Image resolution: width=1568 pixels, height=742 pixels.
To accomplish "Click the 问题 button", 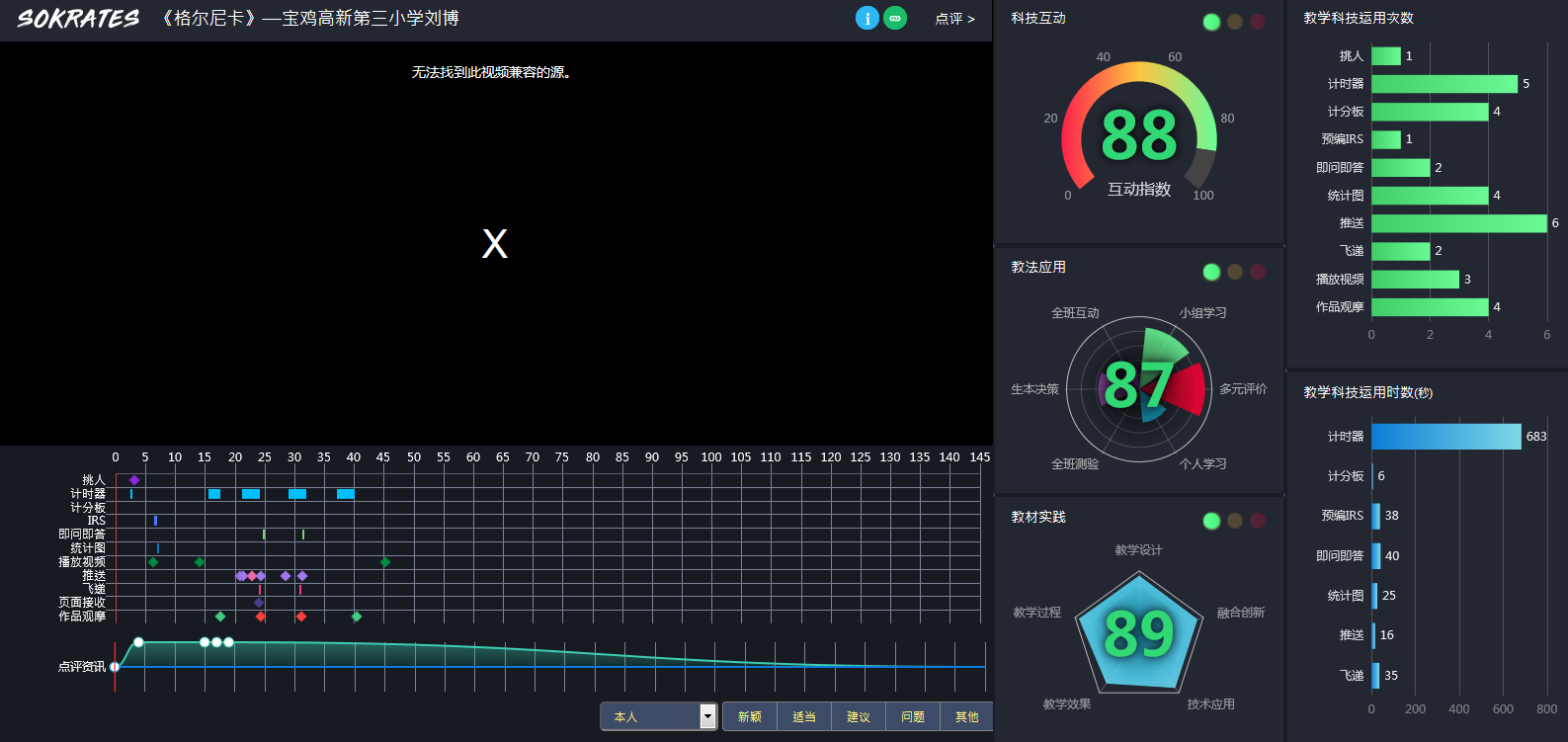I will (913, 716).
